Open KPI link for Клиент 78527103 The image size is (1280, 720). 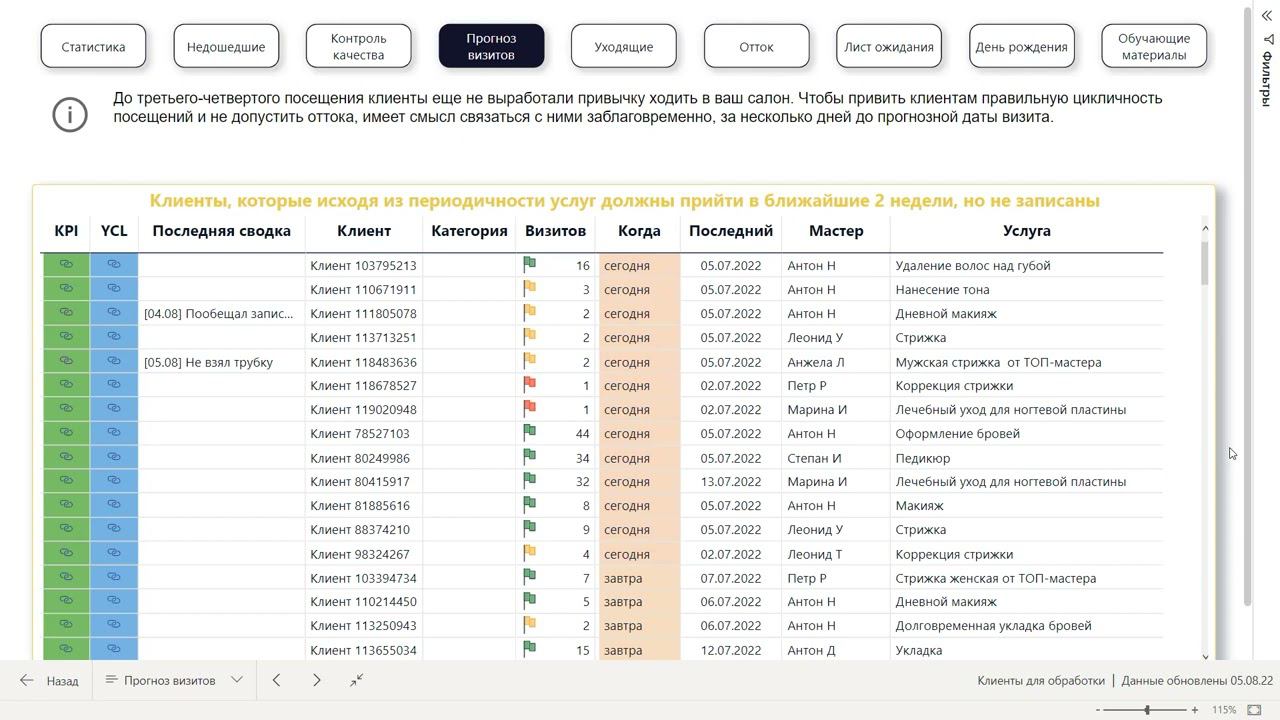tap(66, 433)
